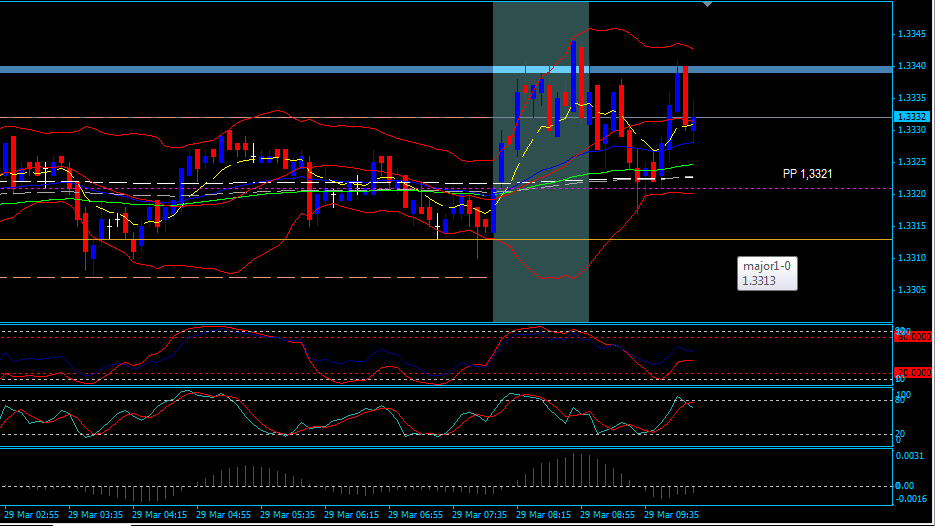Select the orange horizontal line at 1.3313
This screenshot has height=526, width=935.
pos(446,240)
